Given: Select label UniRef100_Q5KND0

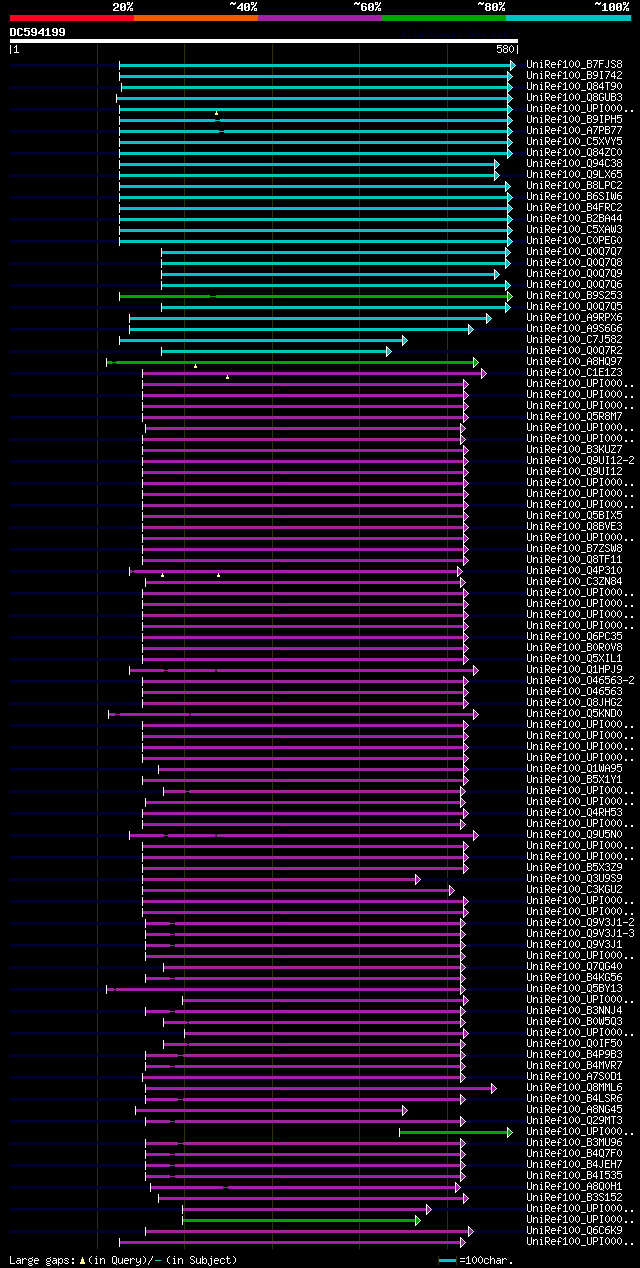Looking at the screenshot, I should (574, 713).
